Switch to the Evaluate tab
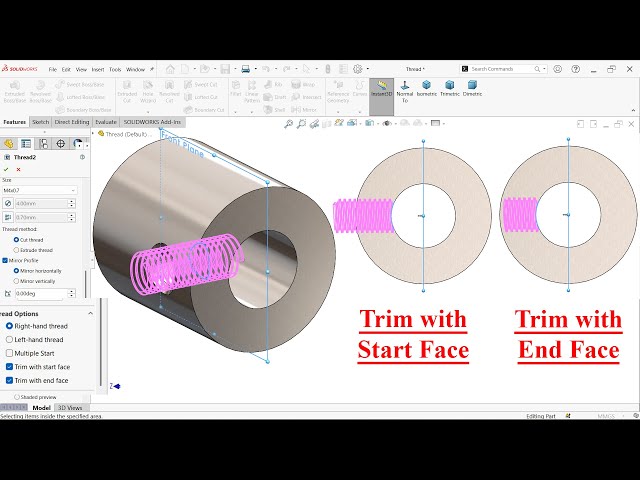Screen dimensions: 640x480 coord(106,122)
